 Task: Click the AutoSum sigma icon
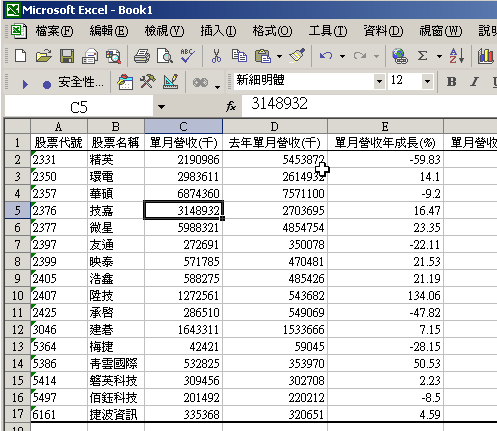[423, 56]
